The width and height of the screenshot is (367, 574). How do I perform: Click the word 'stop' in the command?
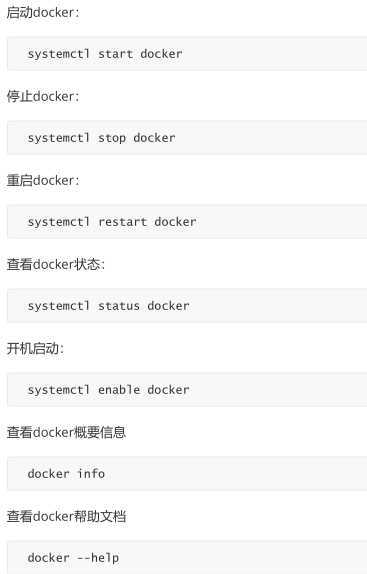112,138
